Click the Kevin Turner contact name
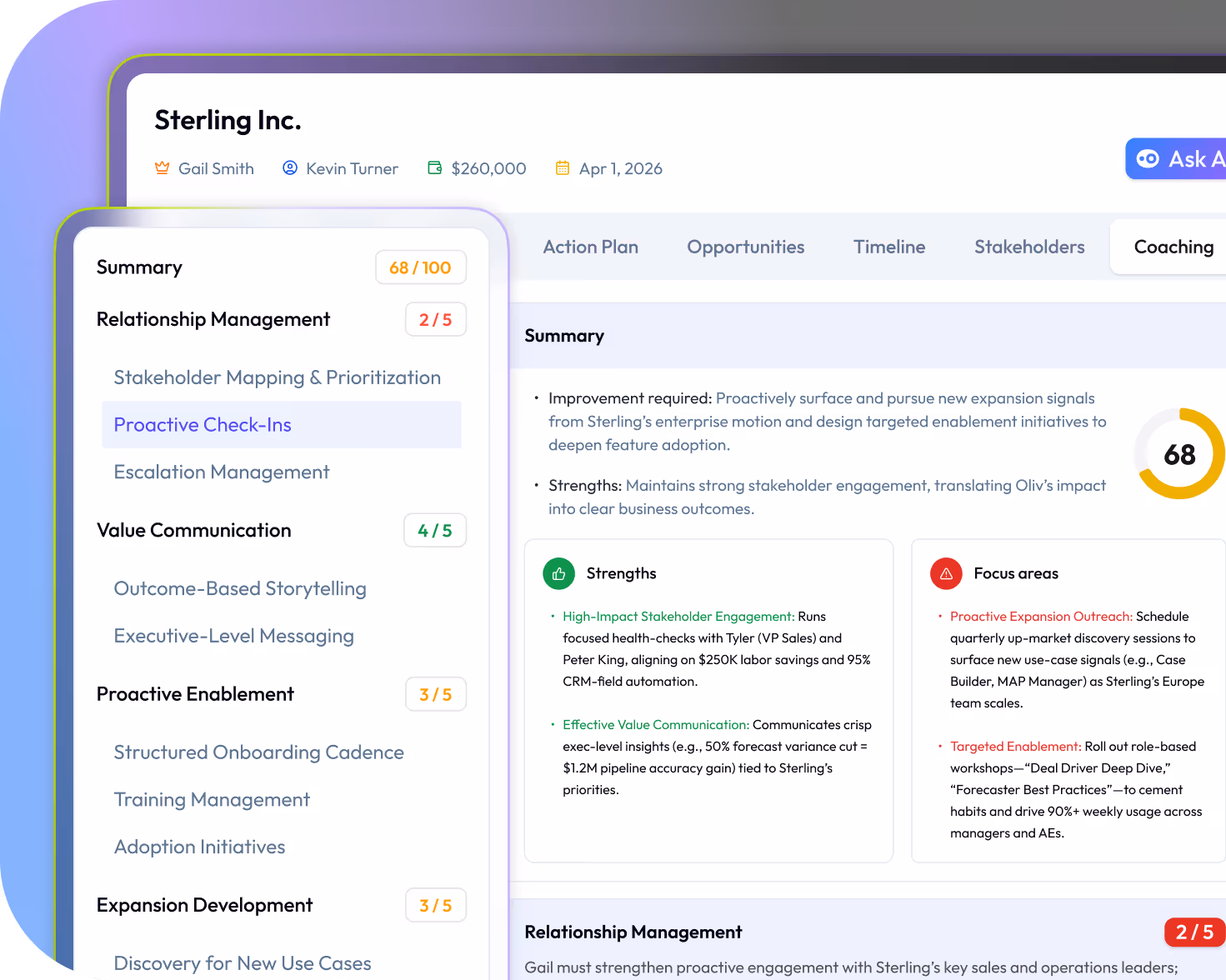Screen dimensions: 1226x980 click(x=353, y=169)
